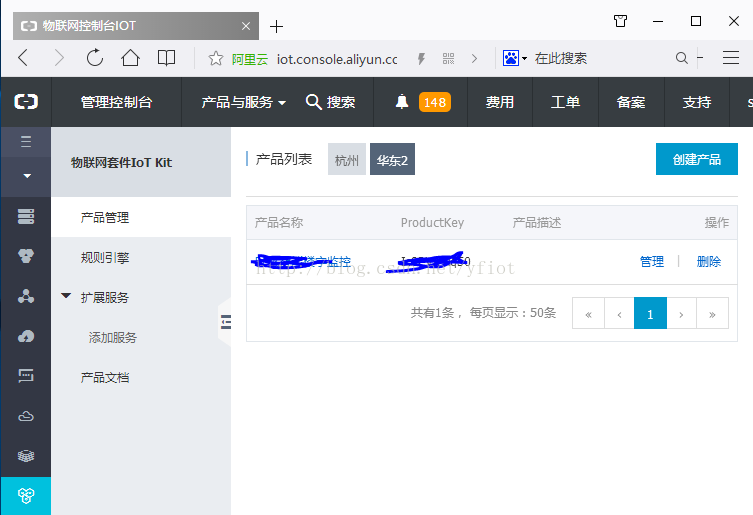Toggle the left rail list menu icon

pos(26,142)
